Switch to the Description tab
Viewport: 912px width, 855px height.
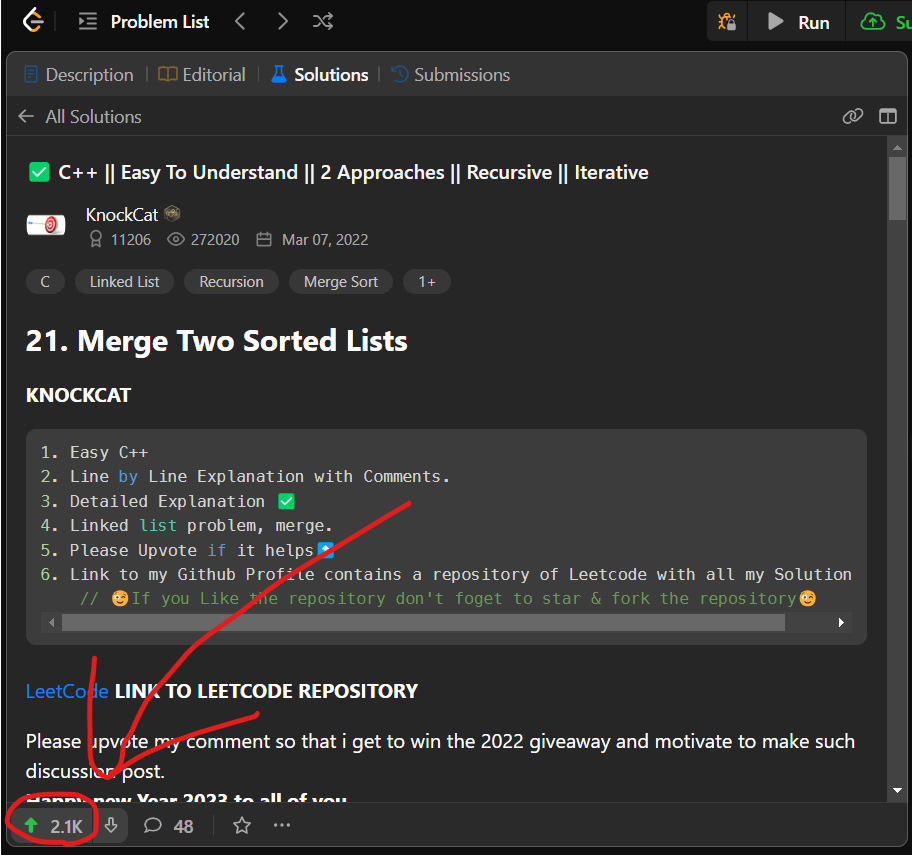pos(78,75)
